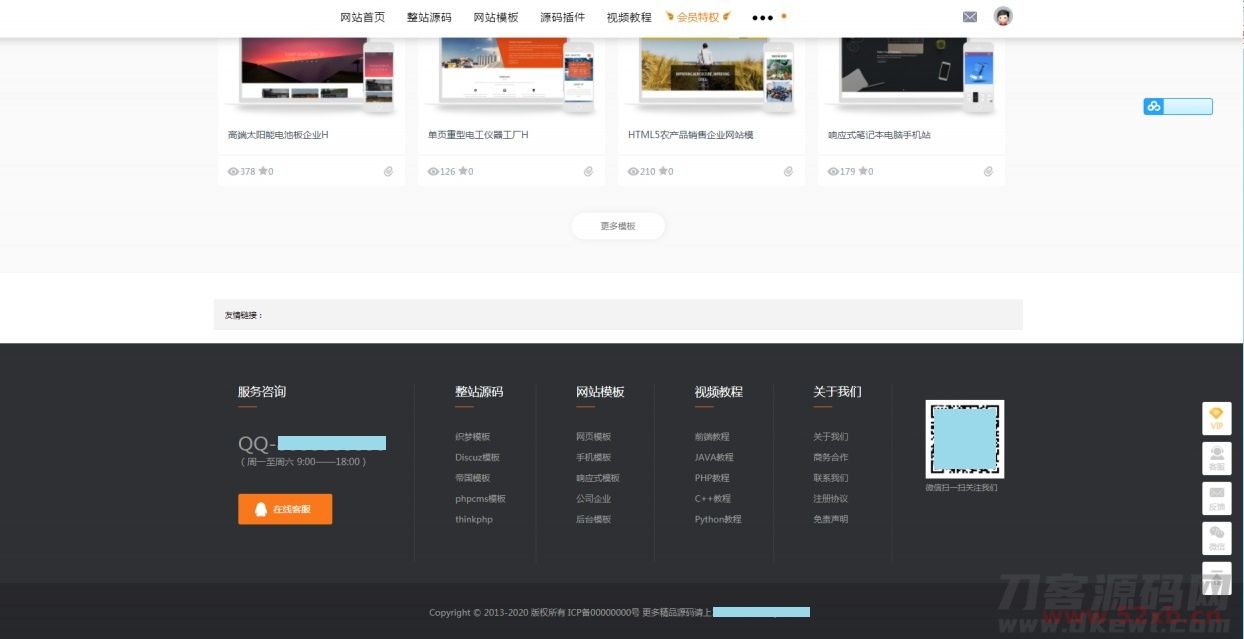Image resolution: width=1244 pixels, height=639 pixels.
Task: Click the 更多模板 button
Action: 618,226
